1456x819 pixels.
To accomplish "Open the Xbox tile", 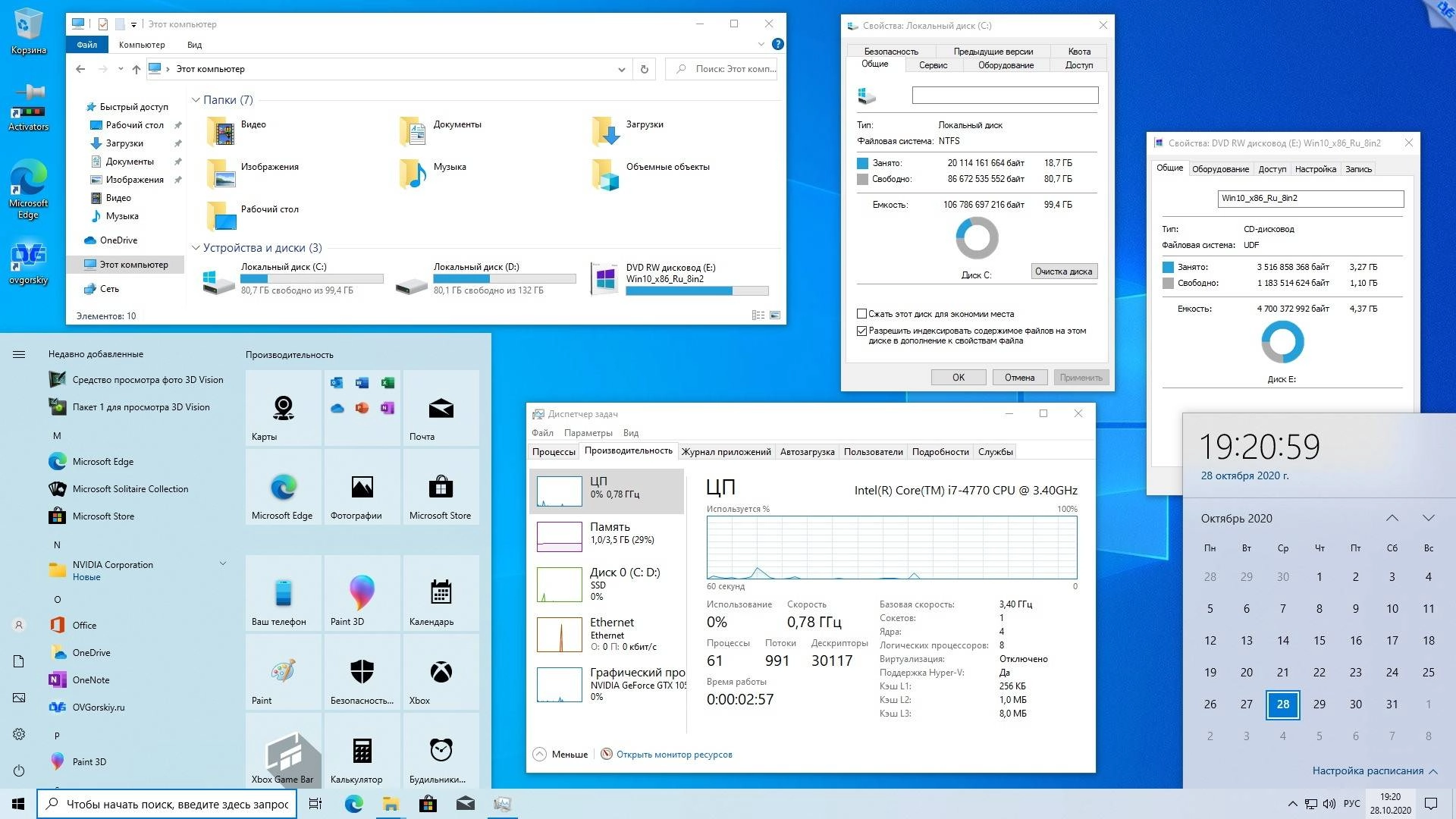I will [440, 673].
